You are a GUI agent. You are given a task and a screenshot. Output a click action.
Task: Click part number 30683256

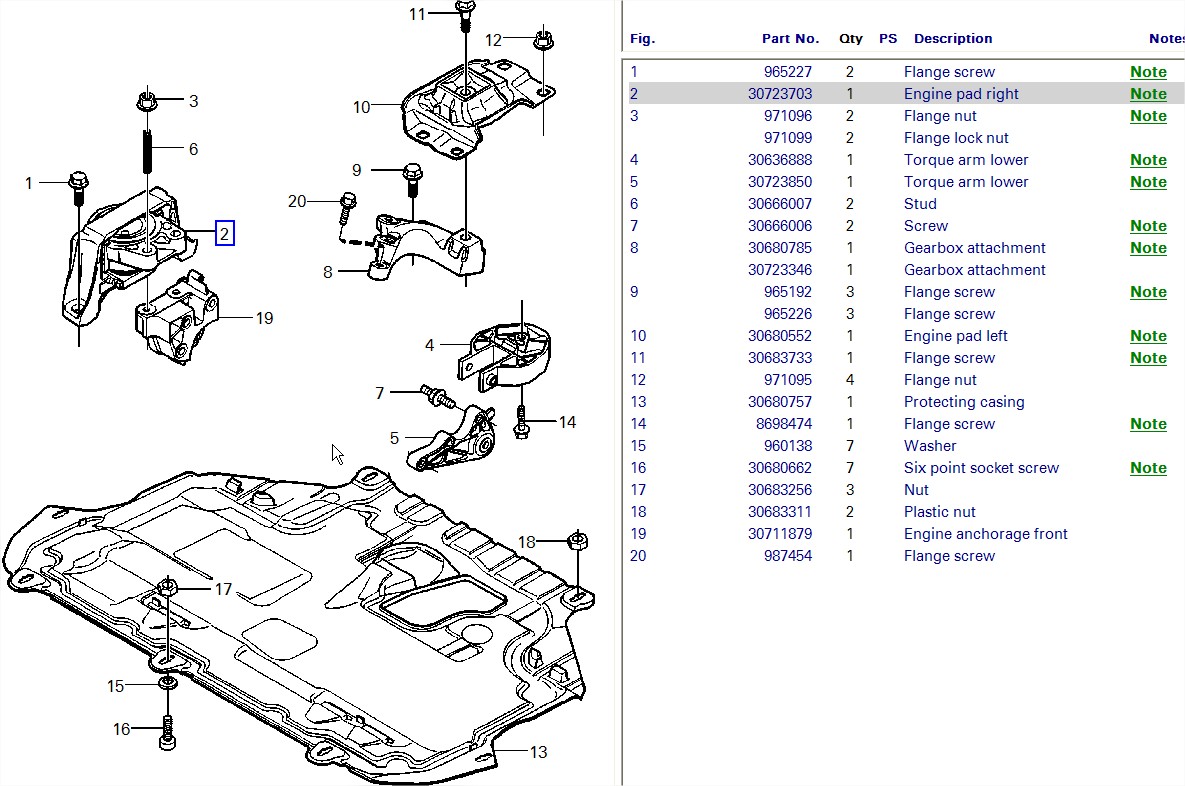(780, 489)
